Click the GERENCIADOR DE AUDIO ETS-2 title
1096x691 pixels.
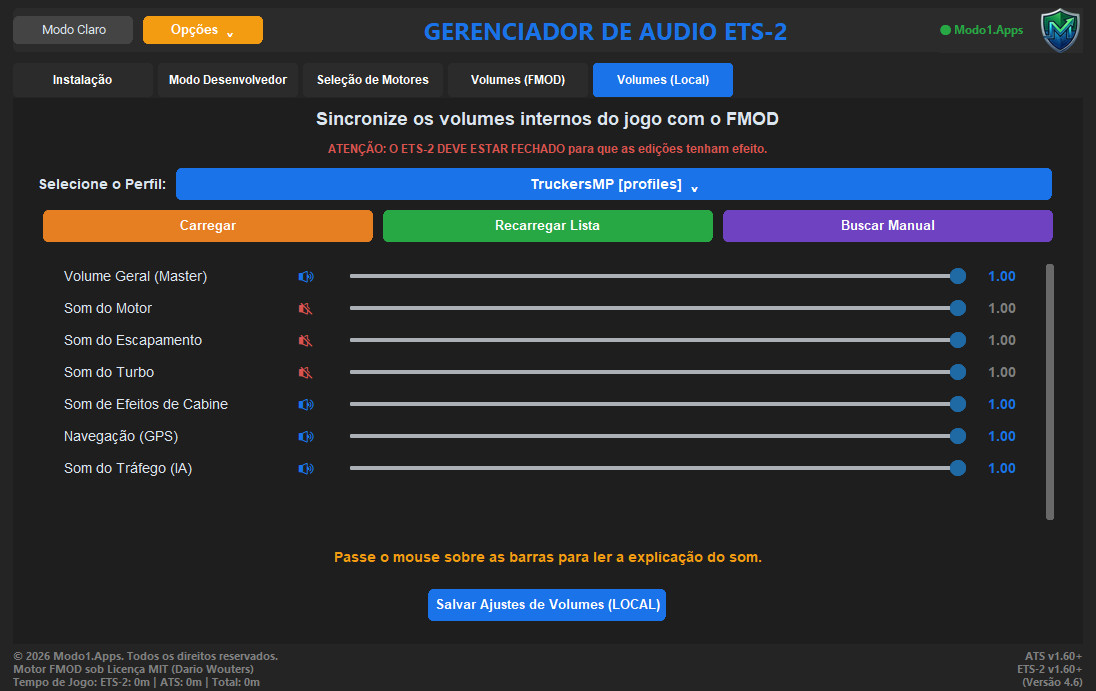pyautogui.click(x=605, y=31)
